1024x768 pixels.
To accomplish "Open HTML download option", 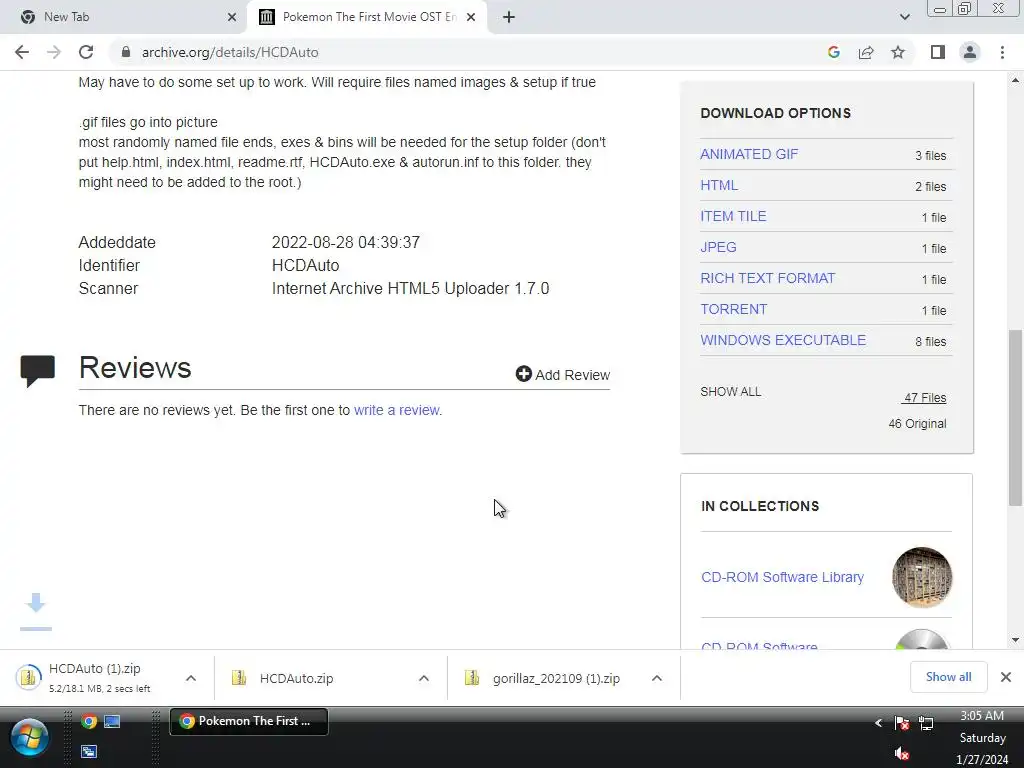I will [719, 185].
